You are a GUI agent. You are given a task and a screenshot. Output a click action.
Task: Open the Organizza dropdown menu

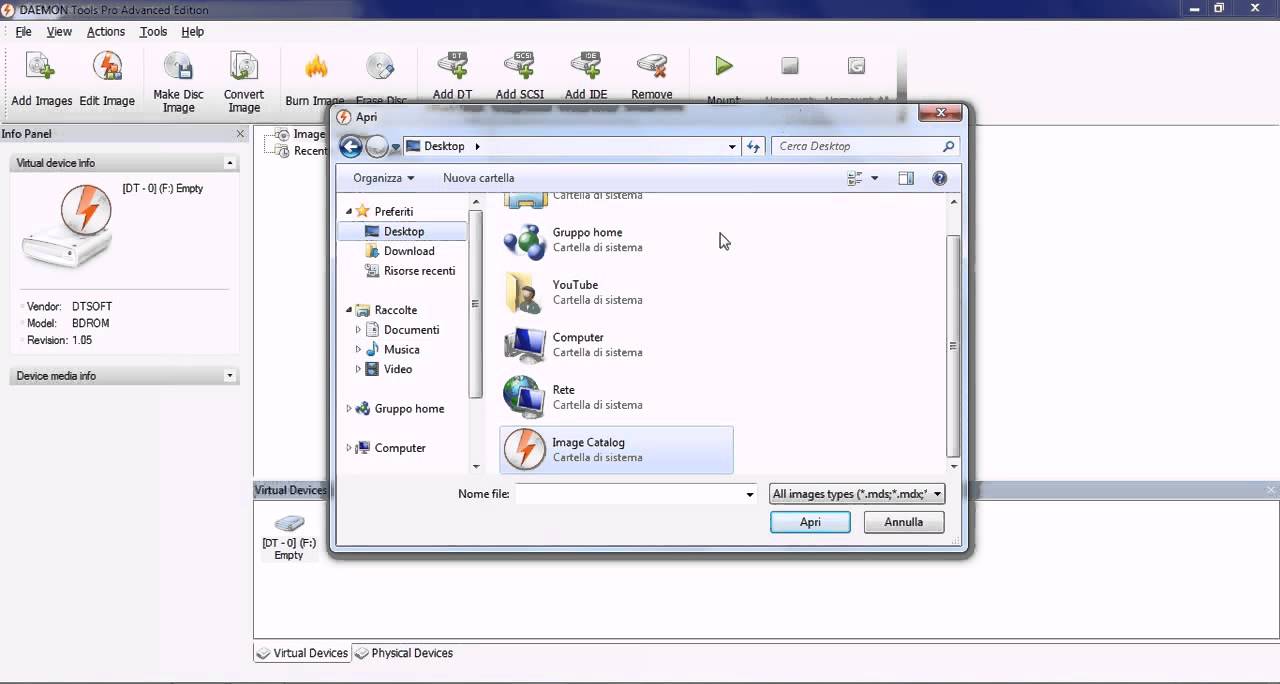coord(383,178)
